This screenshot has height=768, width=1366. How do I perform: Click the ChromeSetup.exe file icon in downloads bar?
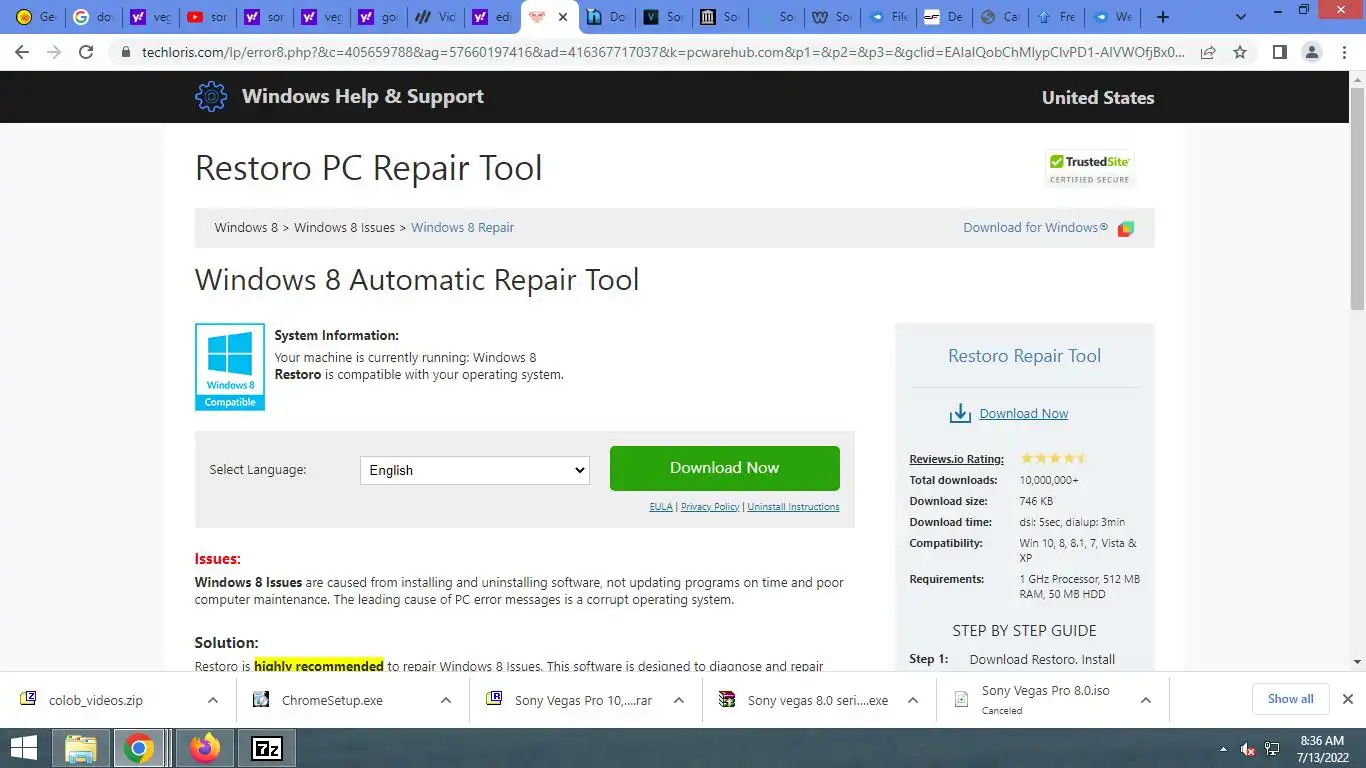(261, 699)
